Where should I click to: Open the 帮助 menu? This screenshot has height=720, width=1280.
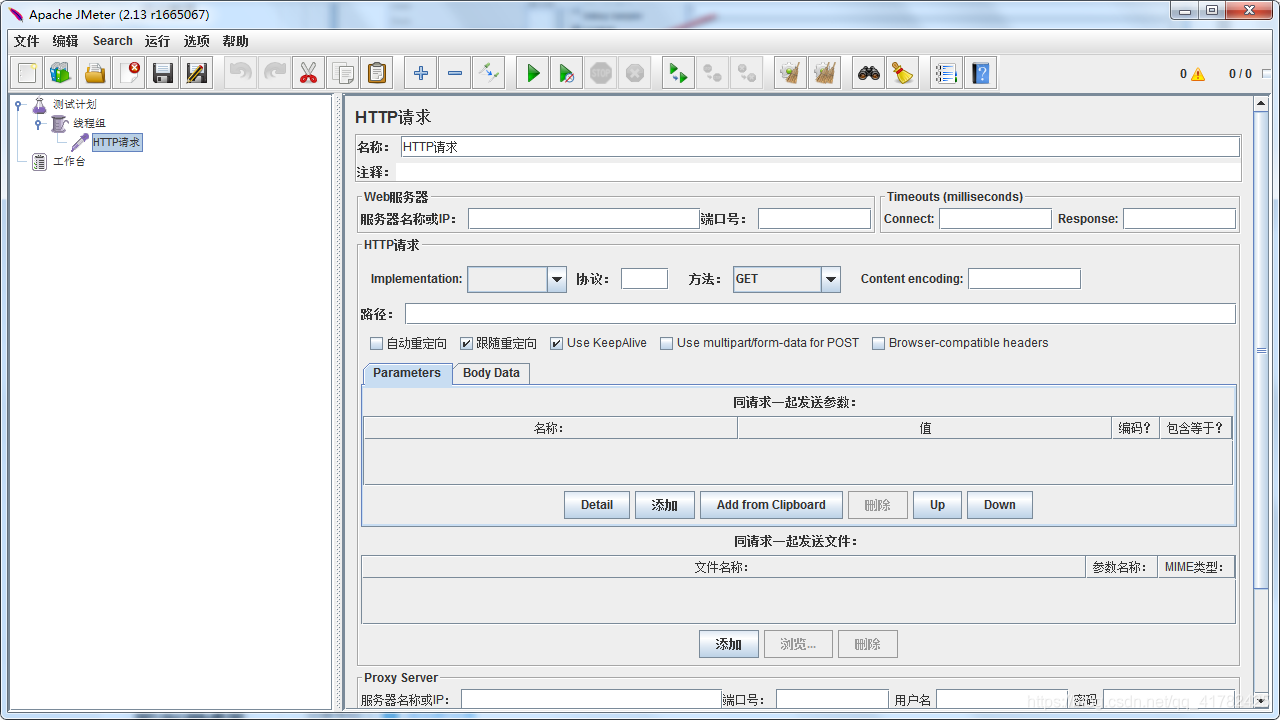[x=236, y=41]
